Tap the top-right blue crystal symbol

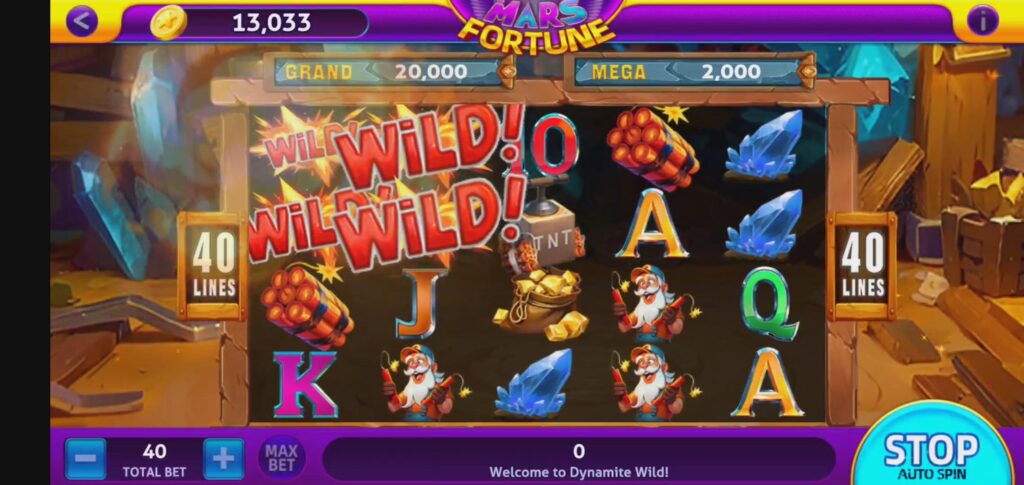tap(764, 145)
